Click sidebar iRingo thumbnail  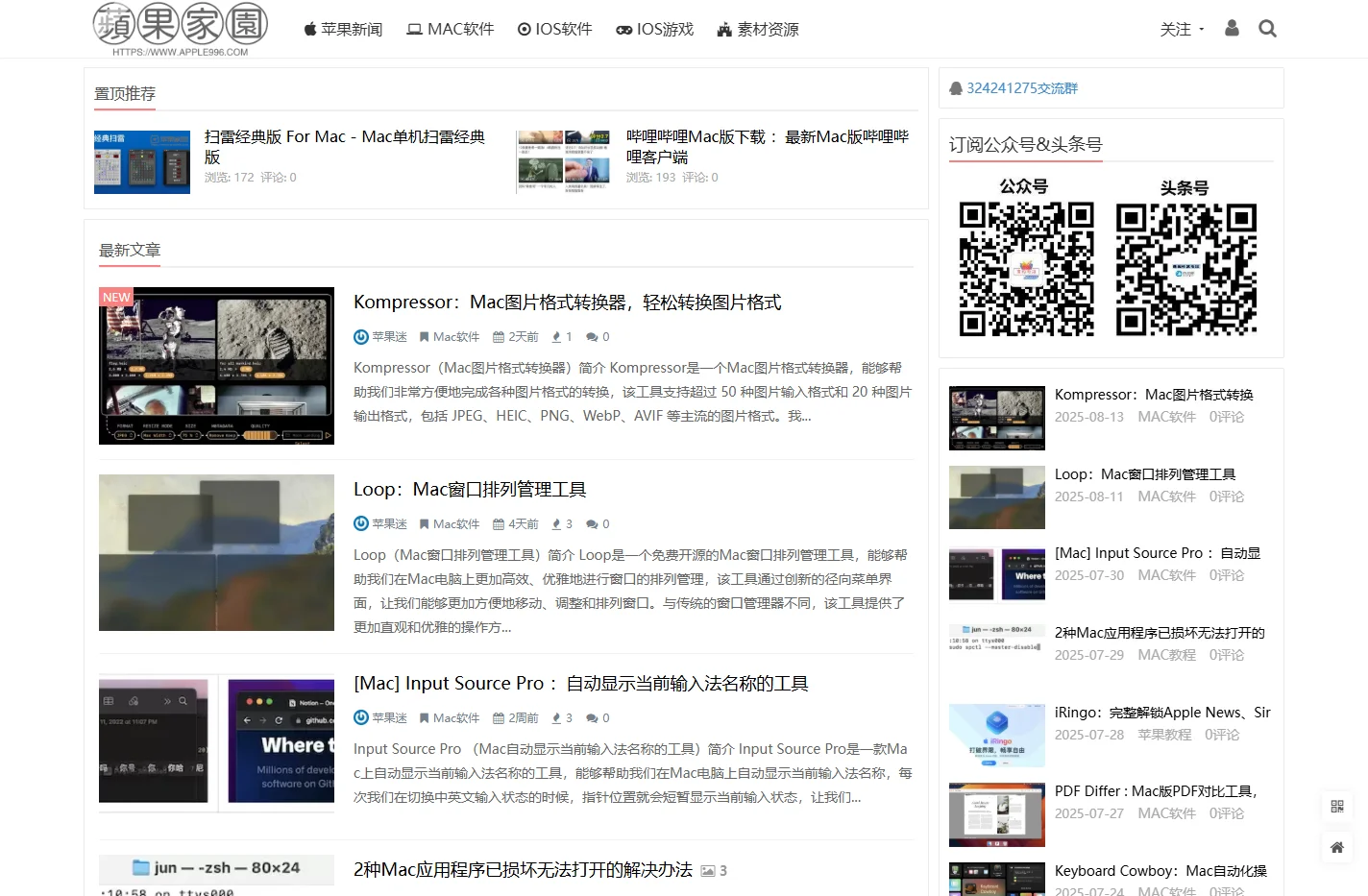click(x=997, y=736)
